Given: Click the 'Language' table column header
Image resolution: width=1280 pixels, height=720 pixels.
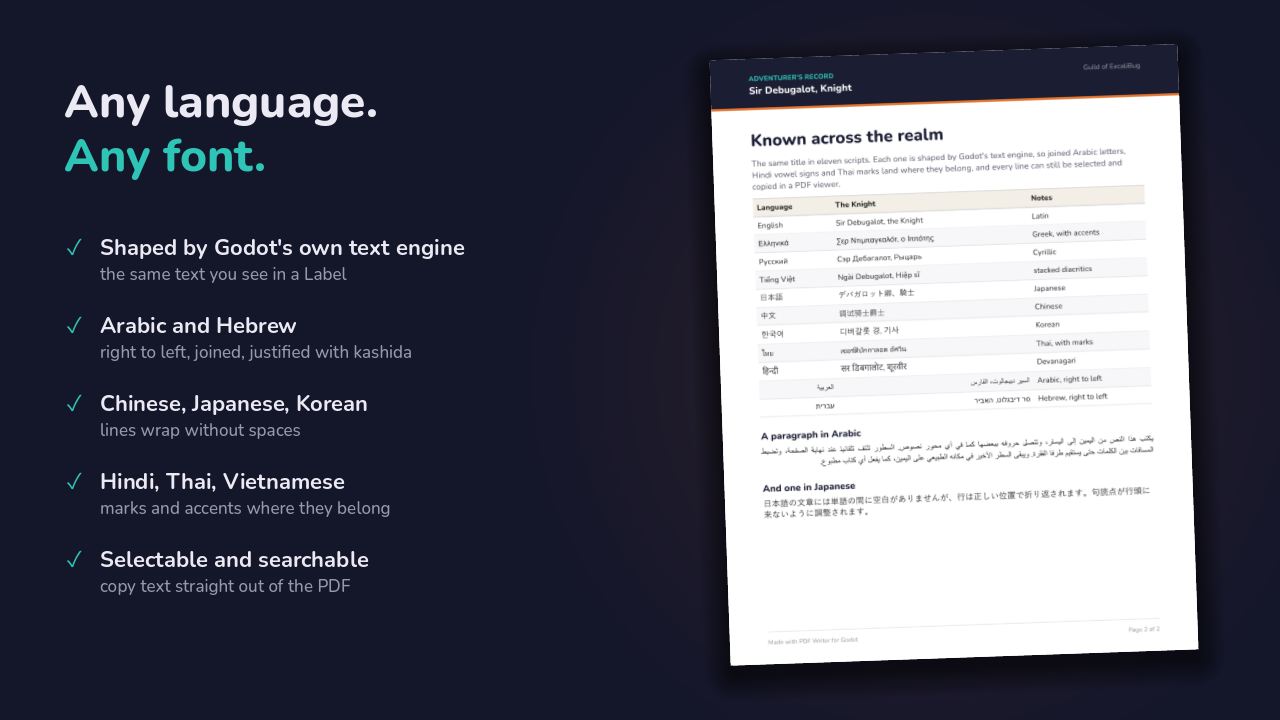Looking at the screenshot, I should tap(774, 207).
